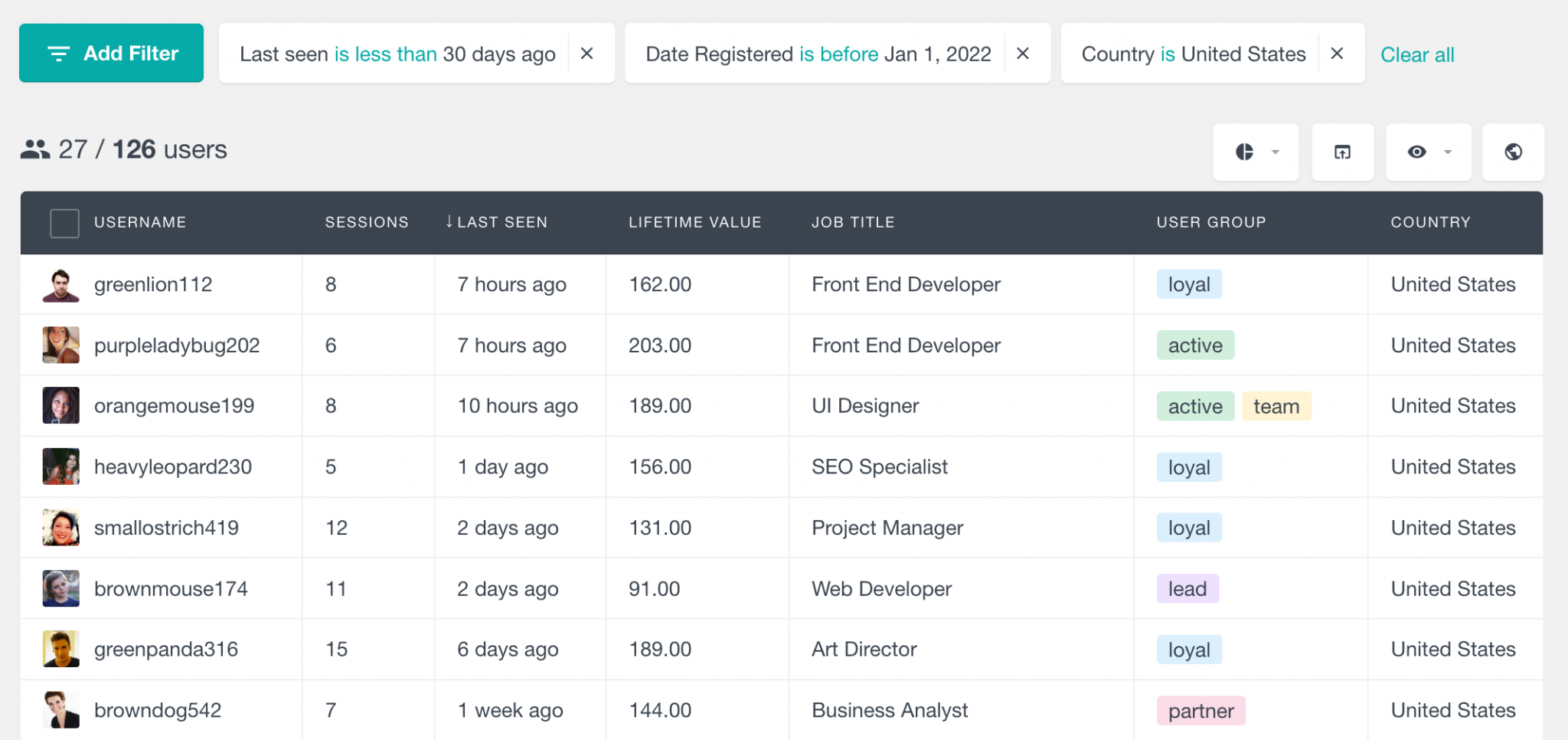Select the Lifetime Value column header
The width and height of the screenshot is (1568, 740).
pyautogui.click(x=694, y=222)
